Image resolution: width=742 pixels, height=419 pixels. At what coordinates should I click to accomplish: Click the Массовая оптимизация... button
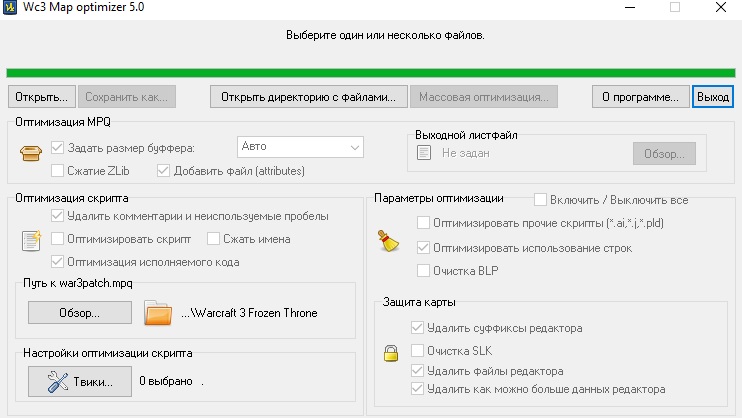pos(484,97)
